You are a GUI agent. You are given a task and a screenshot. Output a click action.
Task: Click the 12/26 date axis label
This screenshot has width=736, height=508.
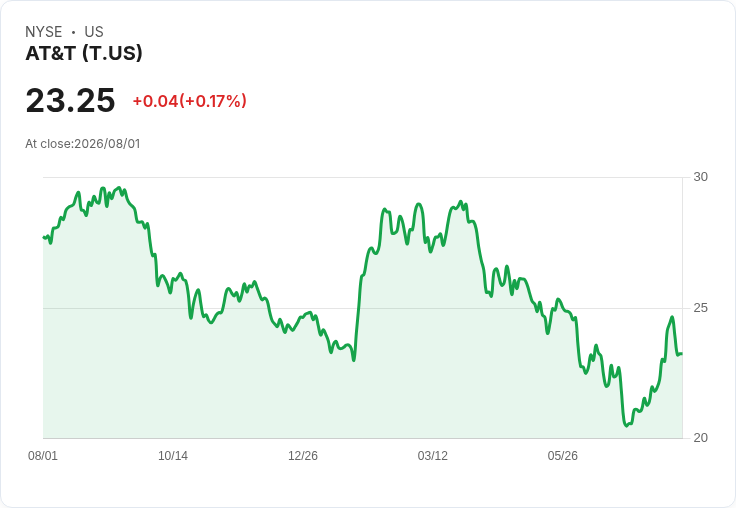303,455
